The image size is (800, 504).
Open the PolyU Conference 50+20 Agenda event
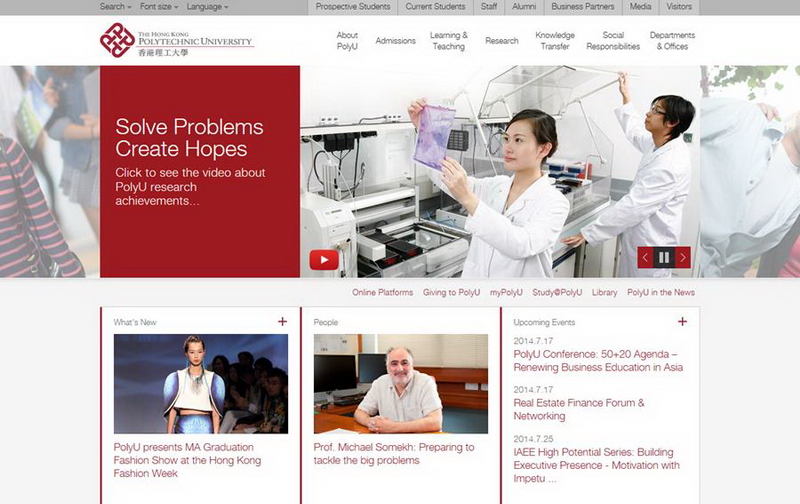[598, 361]
